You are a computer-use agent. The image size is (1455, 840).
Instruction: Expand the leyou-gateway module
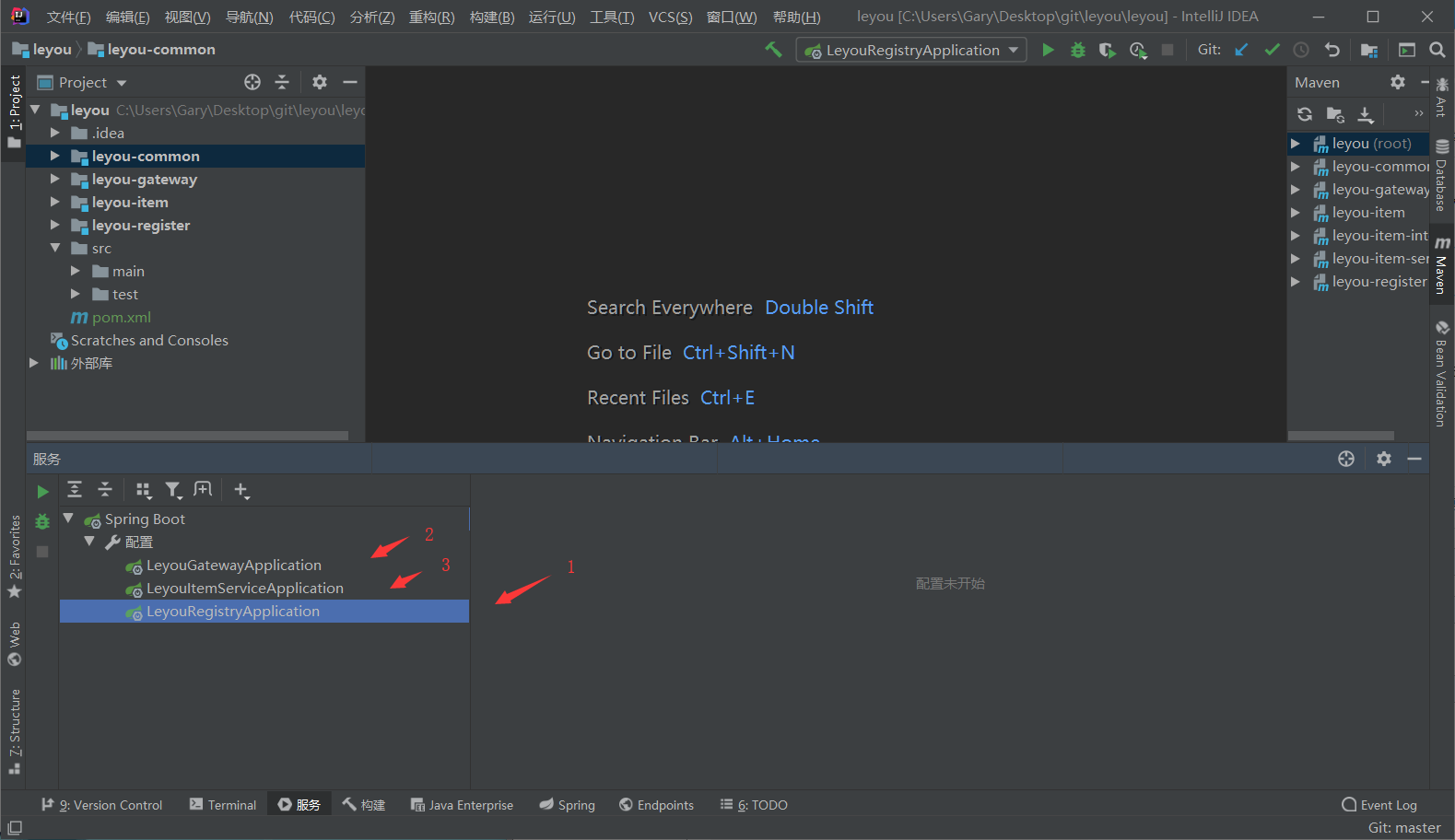point(55,179)
